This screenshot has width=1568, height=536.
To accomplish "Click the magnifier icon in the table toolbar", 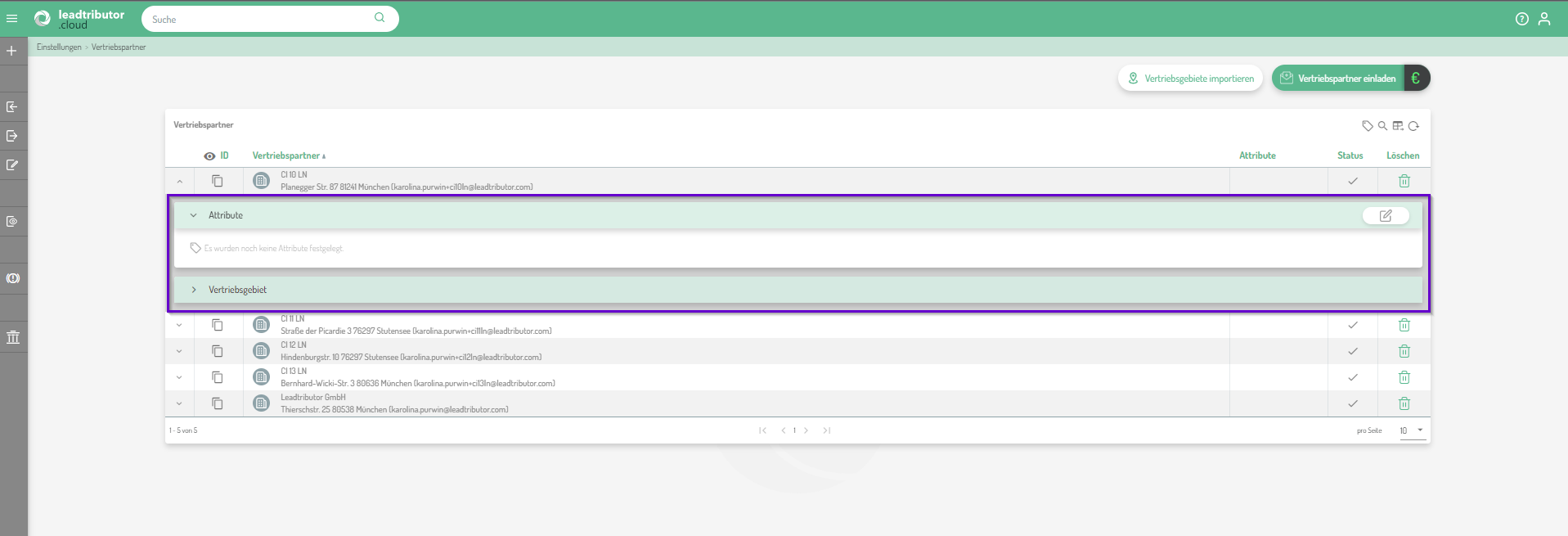I will tap(1382, 126).
